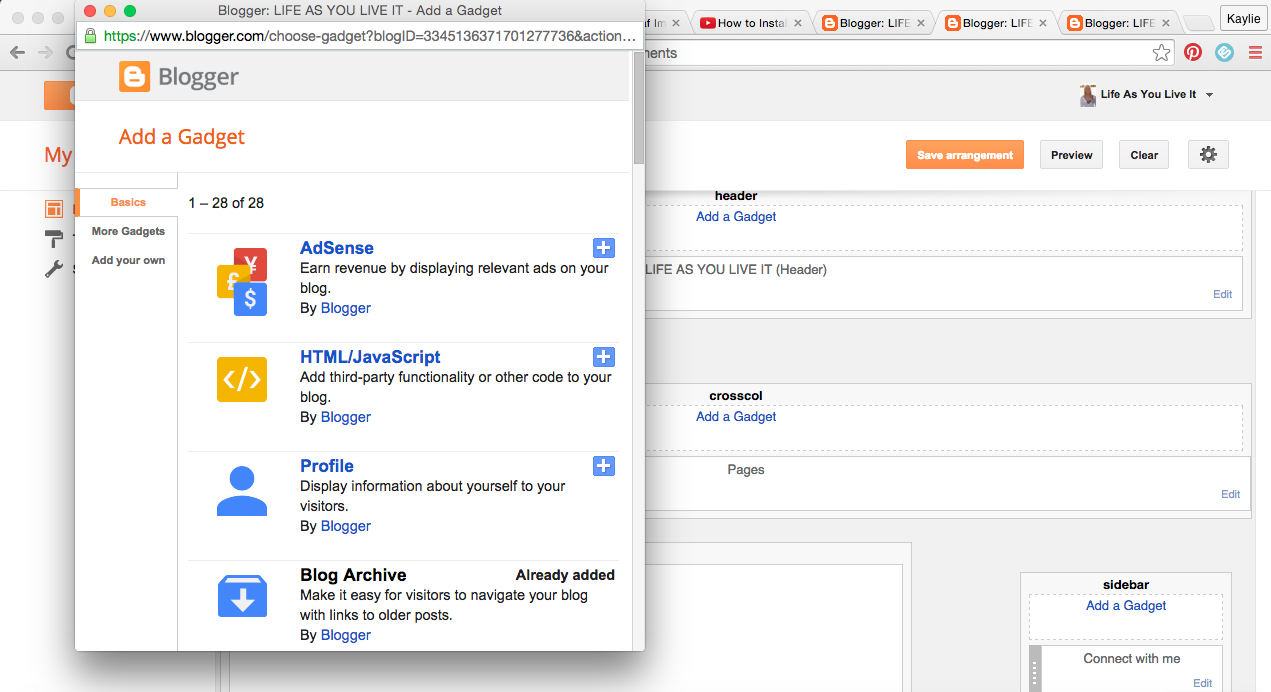Add the HTML/JavaScript gadget with plus icon
The height and width of the screenshot is (692, 1271).
click(604, 357)
